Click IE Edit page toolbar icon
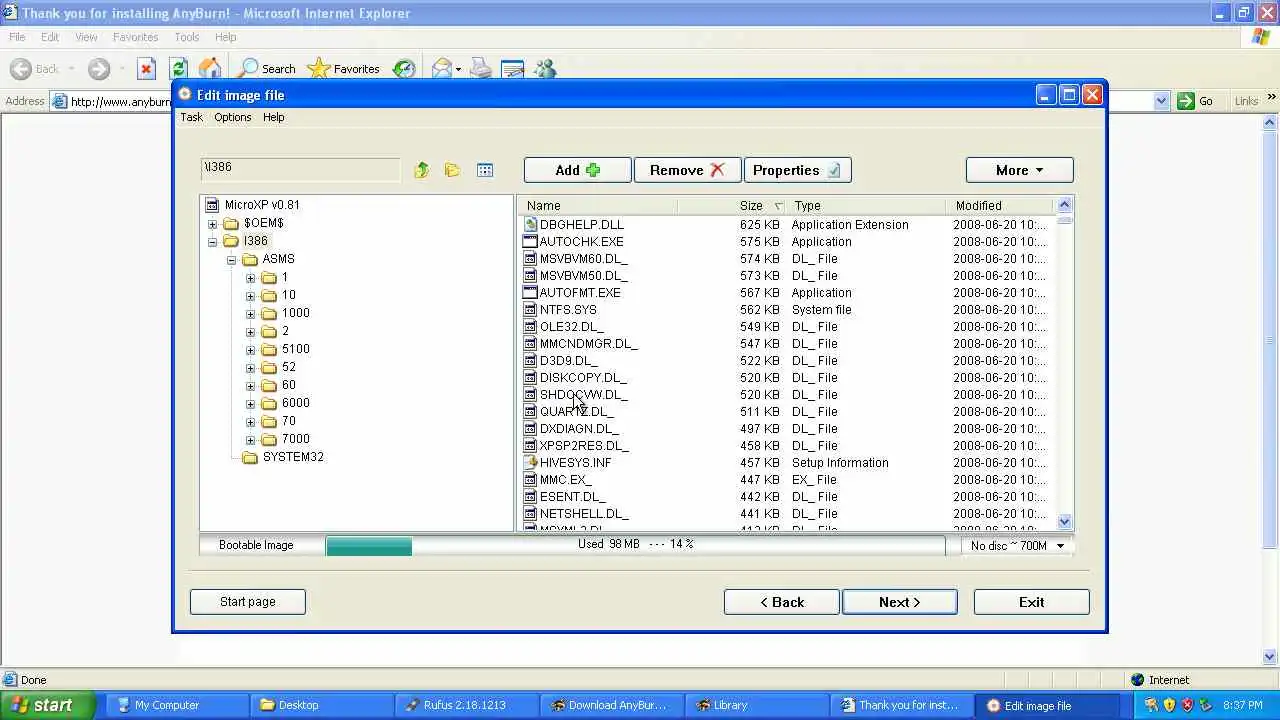 (x=513, y=68)
